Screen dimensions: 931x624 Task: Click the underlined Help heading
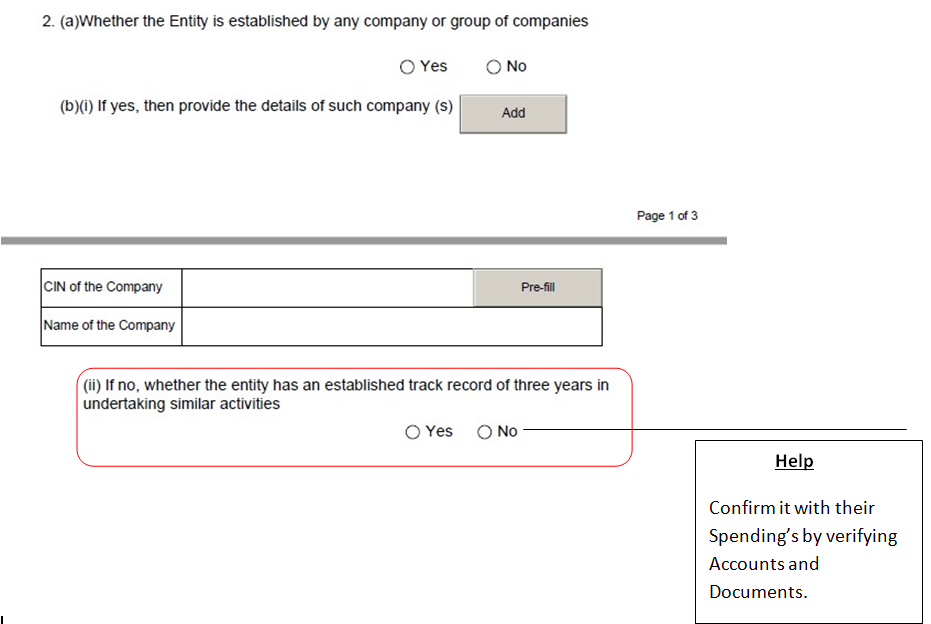794,461
